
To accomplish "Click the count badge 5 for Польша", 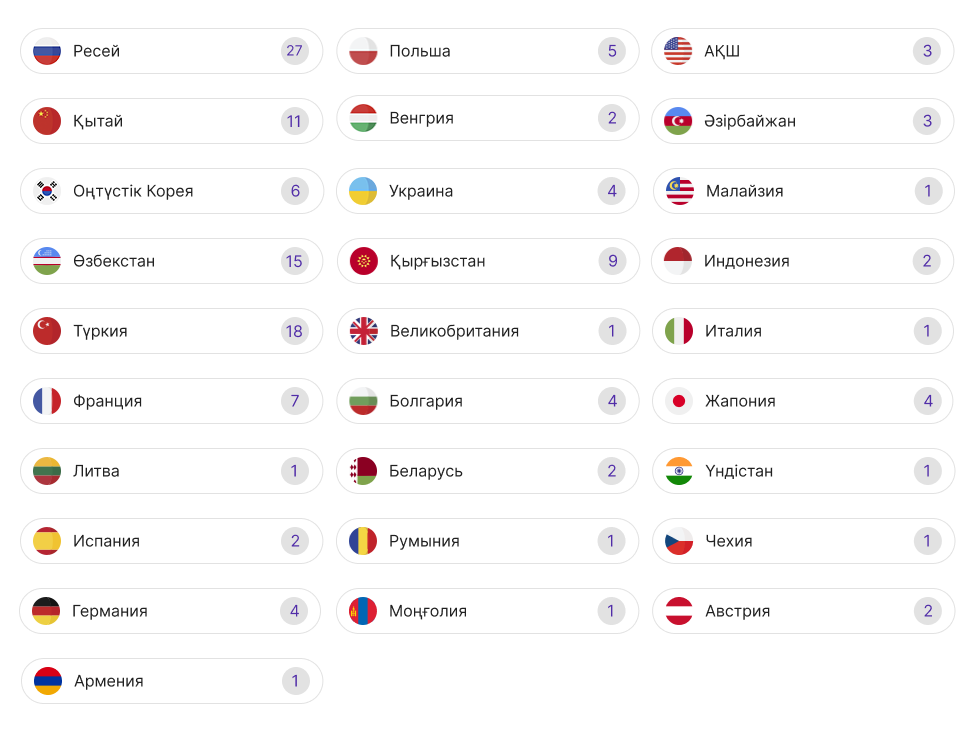I will point(612,51).
